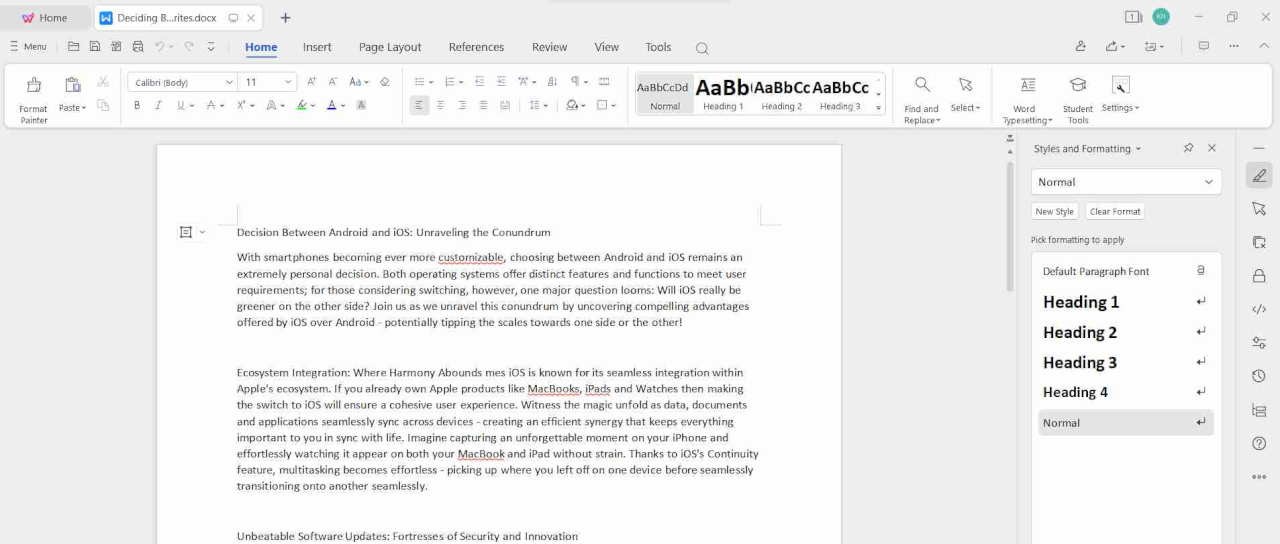Apply Heading 4 from styles pane list
This screenshot has height=544, width=1280.
pyautogui.click(x=1126, y=392)
